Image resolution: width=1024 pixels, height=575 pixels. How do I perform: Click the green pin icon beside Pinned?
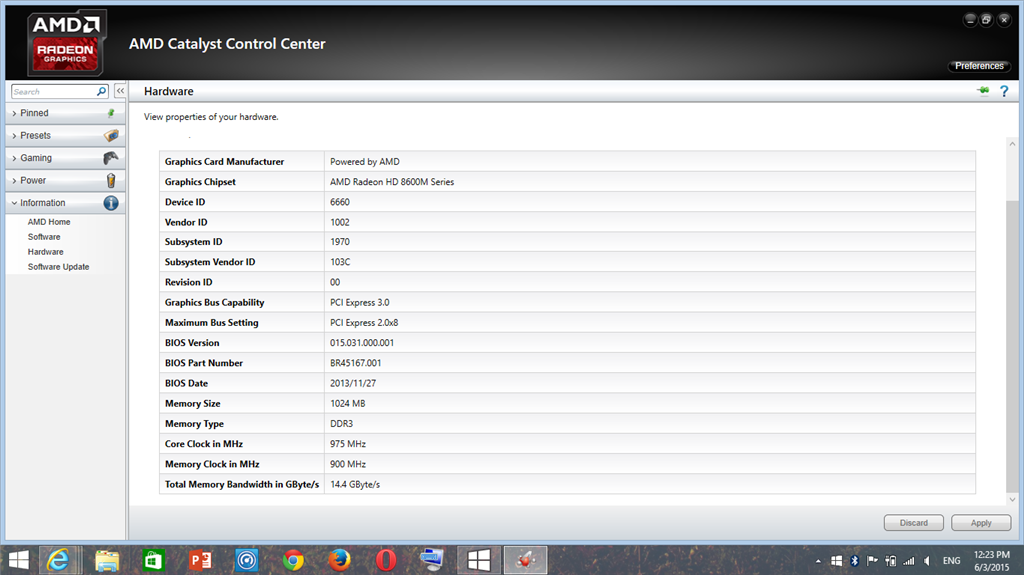[x=111, y=113]
